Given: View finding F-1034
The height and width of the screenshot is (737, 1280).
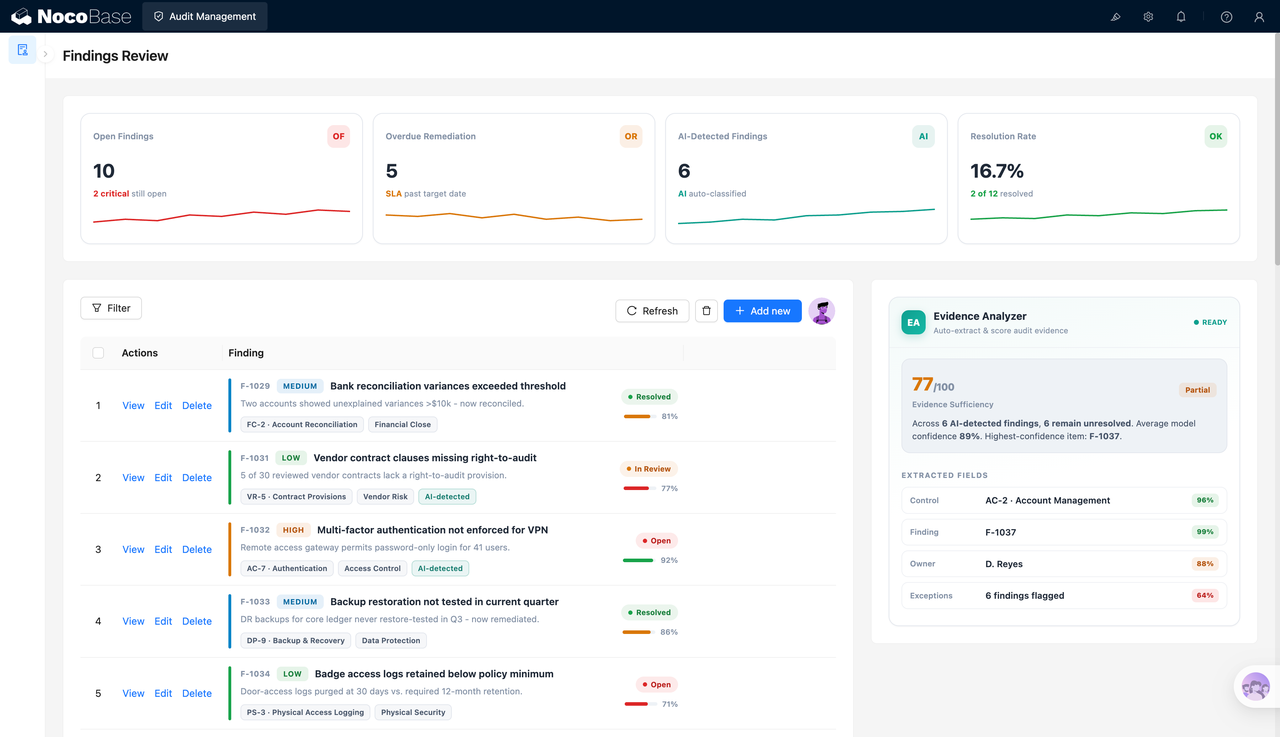Looking at the screenshot, I should tap(133, 694).
